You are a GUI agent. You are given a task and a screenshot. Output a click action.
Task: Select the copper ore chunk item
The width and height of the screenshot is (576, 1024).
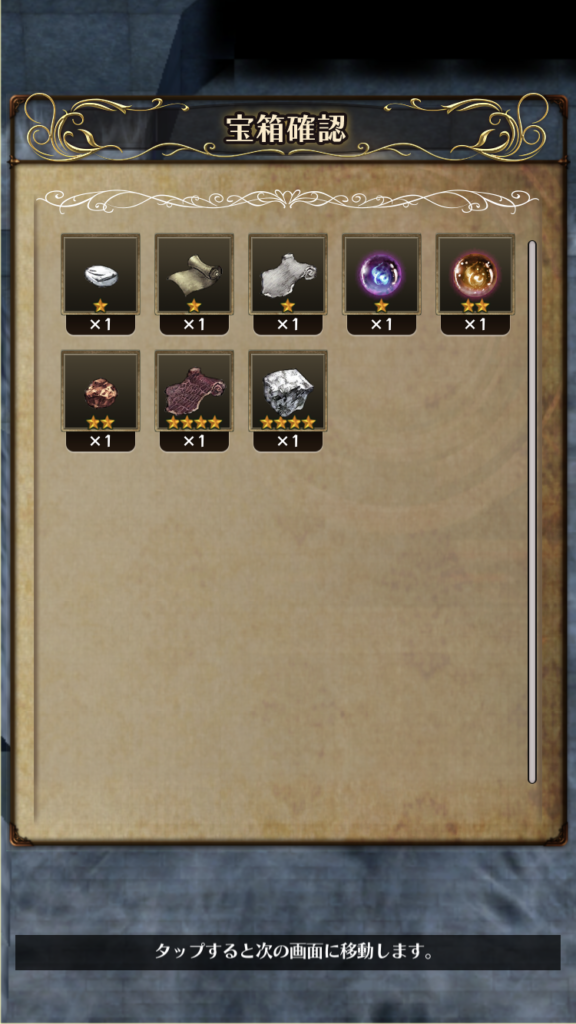[100, 391]
